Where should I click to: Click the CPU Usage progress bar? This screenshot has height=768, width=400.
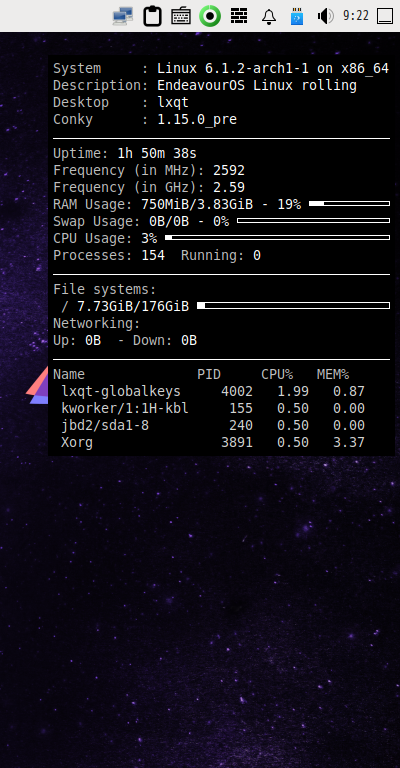(278, 238)
